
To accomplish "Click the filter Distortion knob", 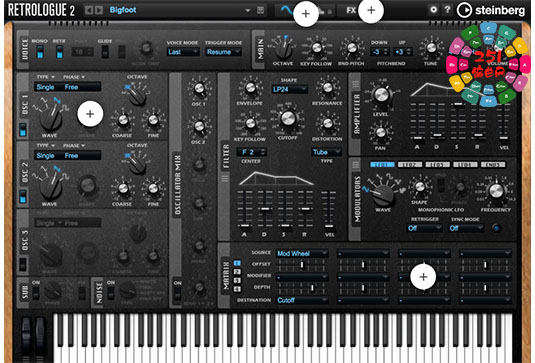I will (327, 124).
